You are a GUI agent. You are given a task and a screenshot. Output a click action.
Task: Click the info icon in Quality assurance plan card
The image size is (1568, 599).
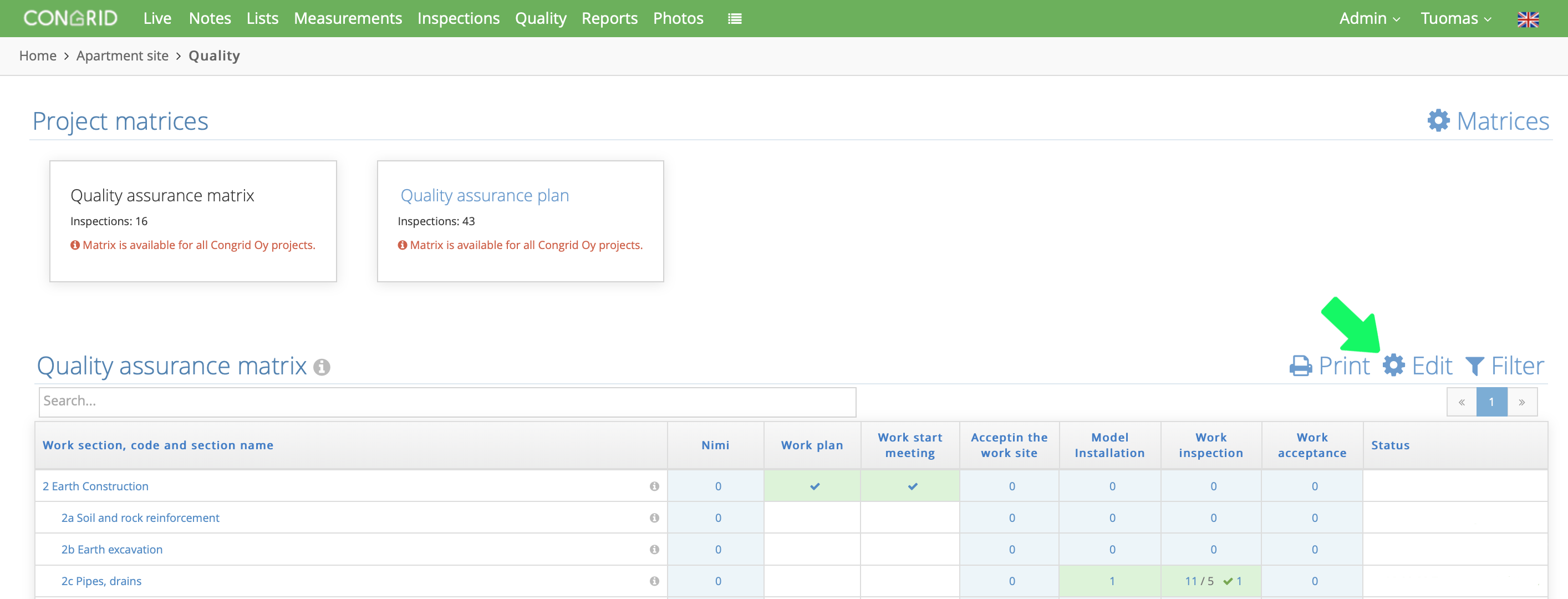click(403, 245)
